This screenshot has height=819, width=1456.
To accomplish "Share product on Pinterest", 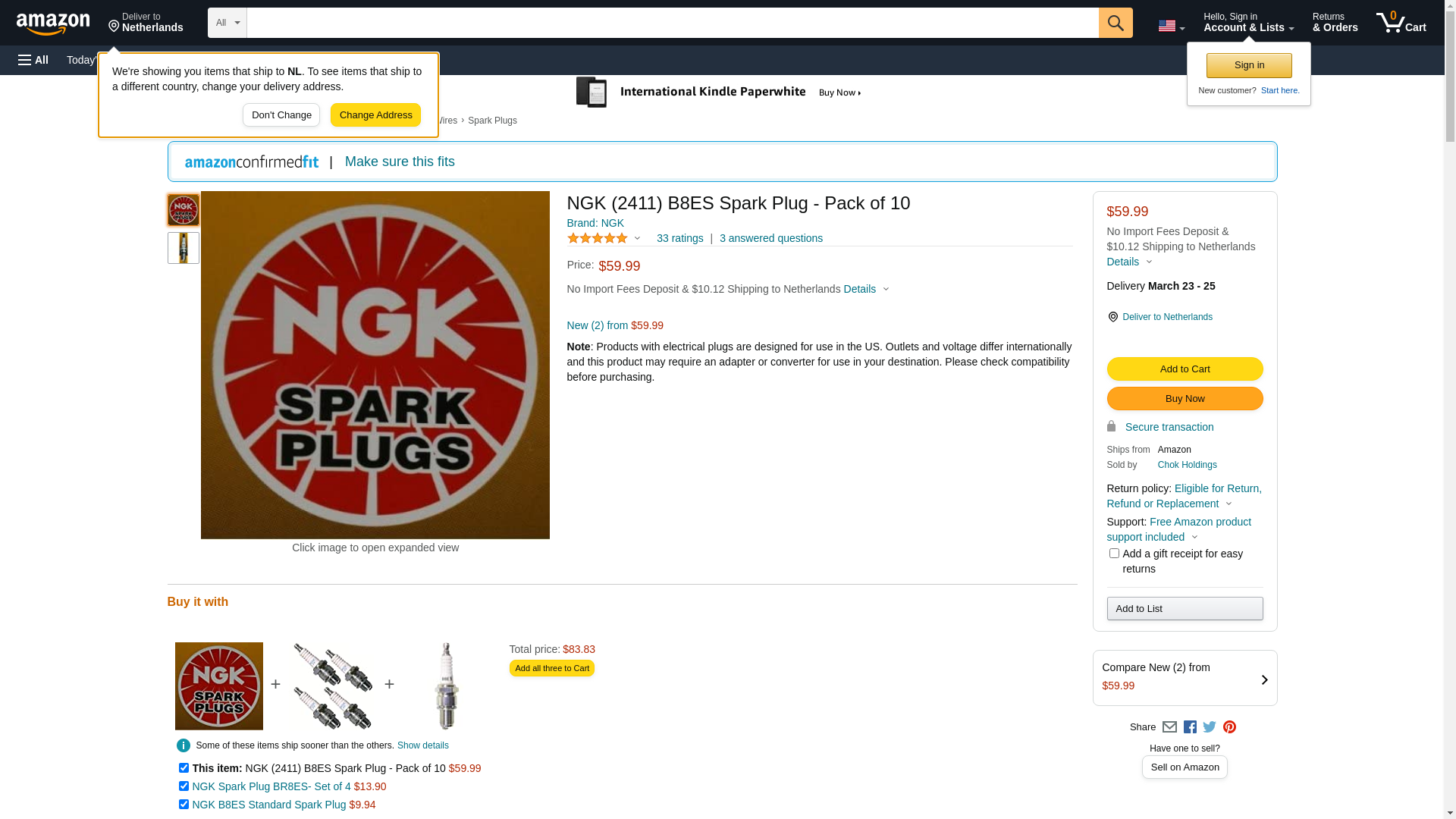I will click(x=1229, y=727).
